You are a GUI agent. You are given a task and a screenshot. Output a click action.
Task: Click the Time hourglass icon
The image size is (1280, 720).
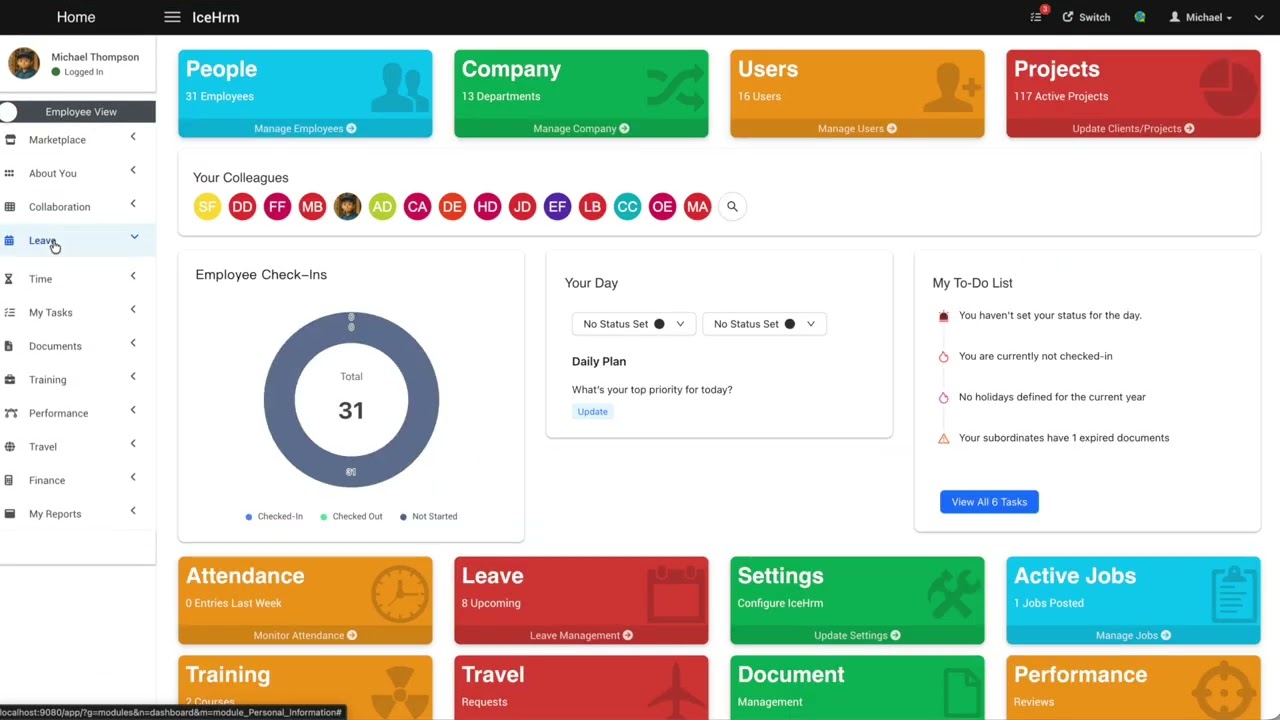point(9,279)
